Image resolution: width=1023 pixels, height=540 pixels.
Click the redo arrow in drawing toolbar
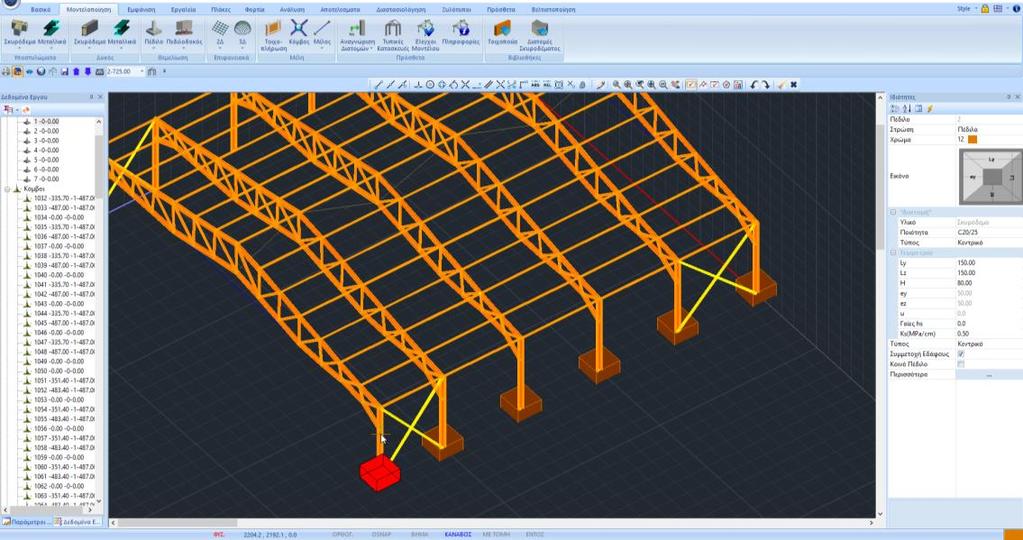[765, 85]
